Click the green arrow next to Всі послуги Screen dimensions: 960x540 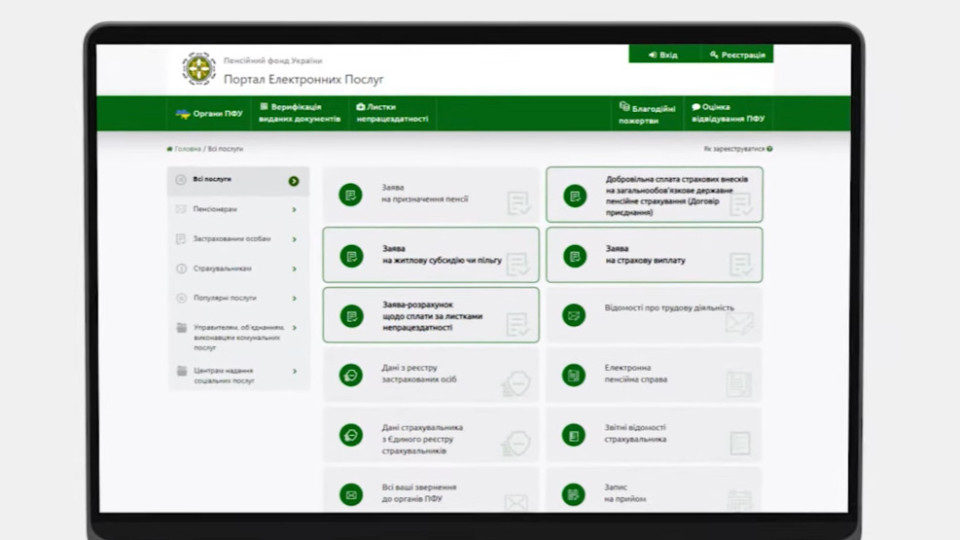(294, 181)
